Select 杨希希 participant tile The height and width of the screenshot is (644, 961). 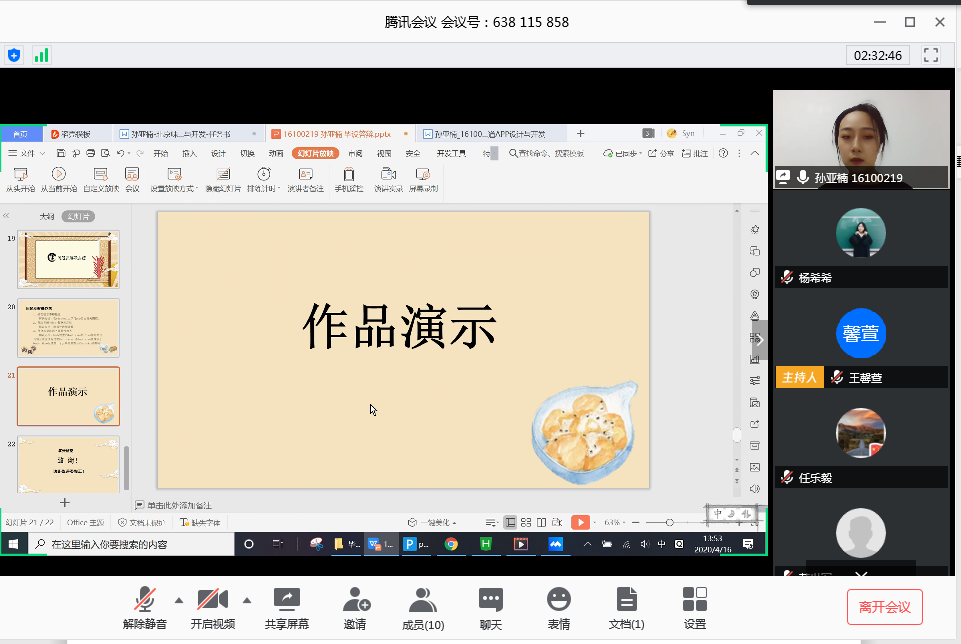pos(861,247)
